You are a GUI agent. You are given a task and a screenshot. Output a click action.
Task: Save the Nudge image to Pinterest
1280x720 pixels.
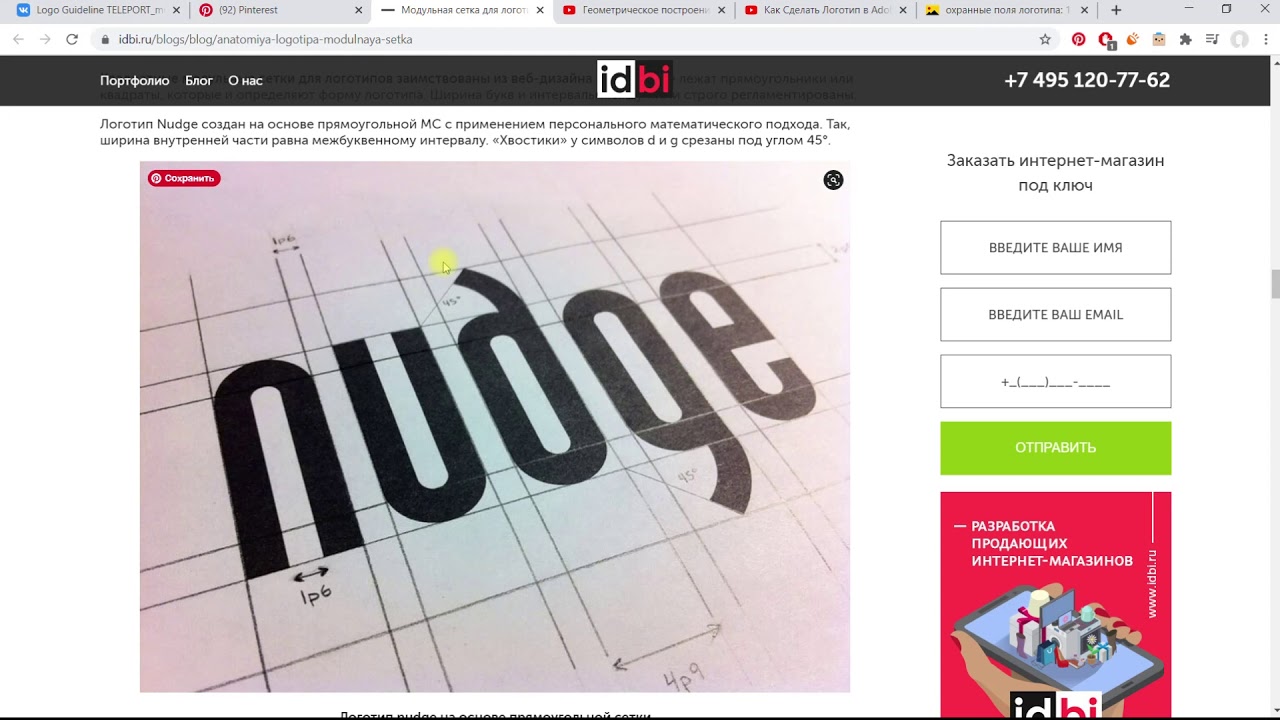coord(184,178)
